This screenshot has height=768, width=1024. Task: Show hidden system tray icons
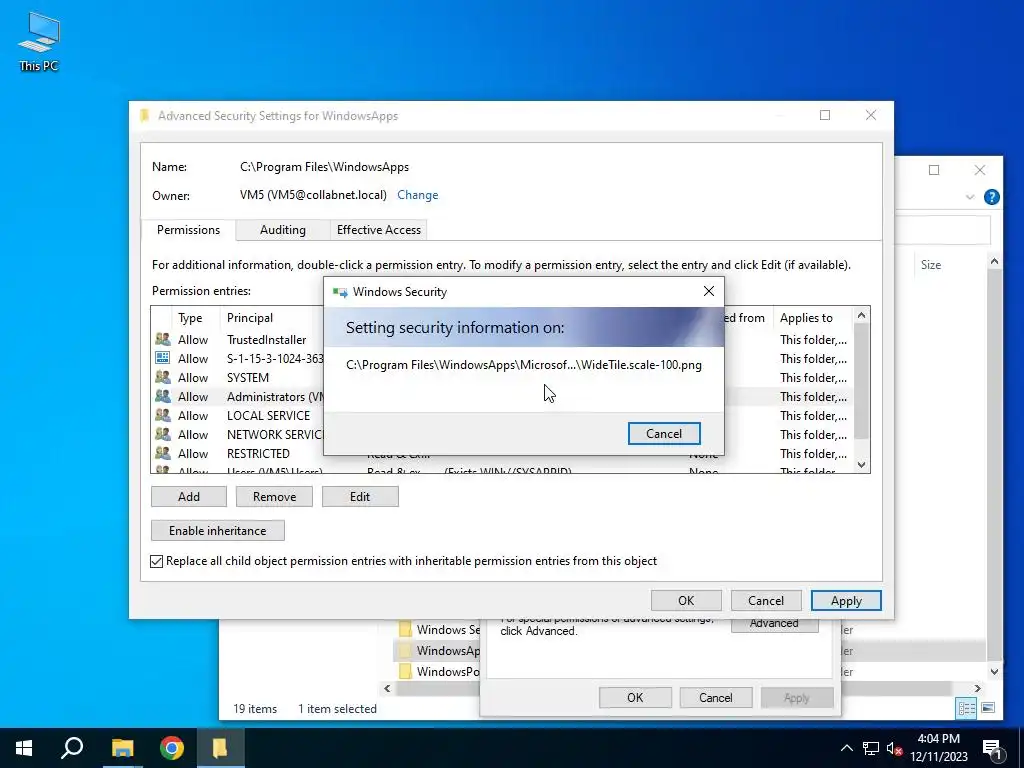tap(846, 748)
